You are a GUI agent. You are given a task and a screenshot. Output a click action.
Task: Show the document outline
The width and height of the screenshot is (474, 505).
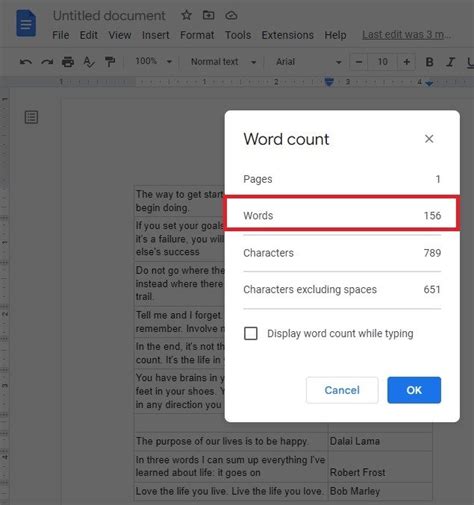point(31,117)
